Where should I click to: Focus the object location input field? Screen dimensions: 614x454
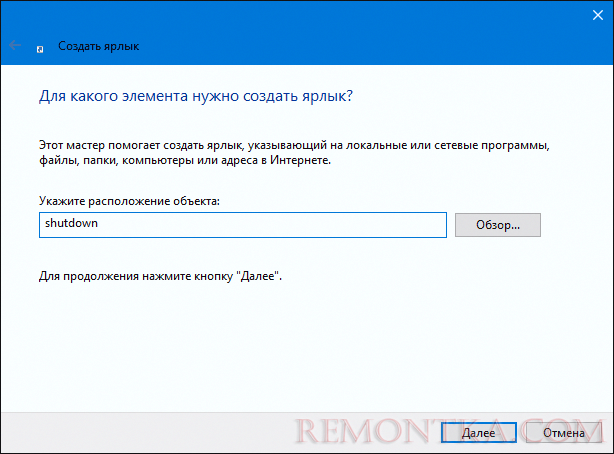[243, 225]
